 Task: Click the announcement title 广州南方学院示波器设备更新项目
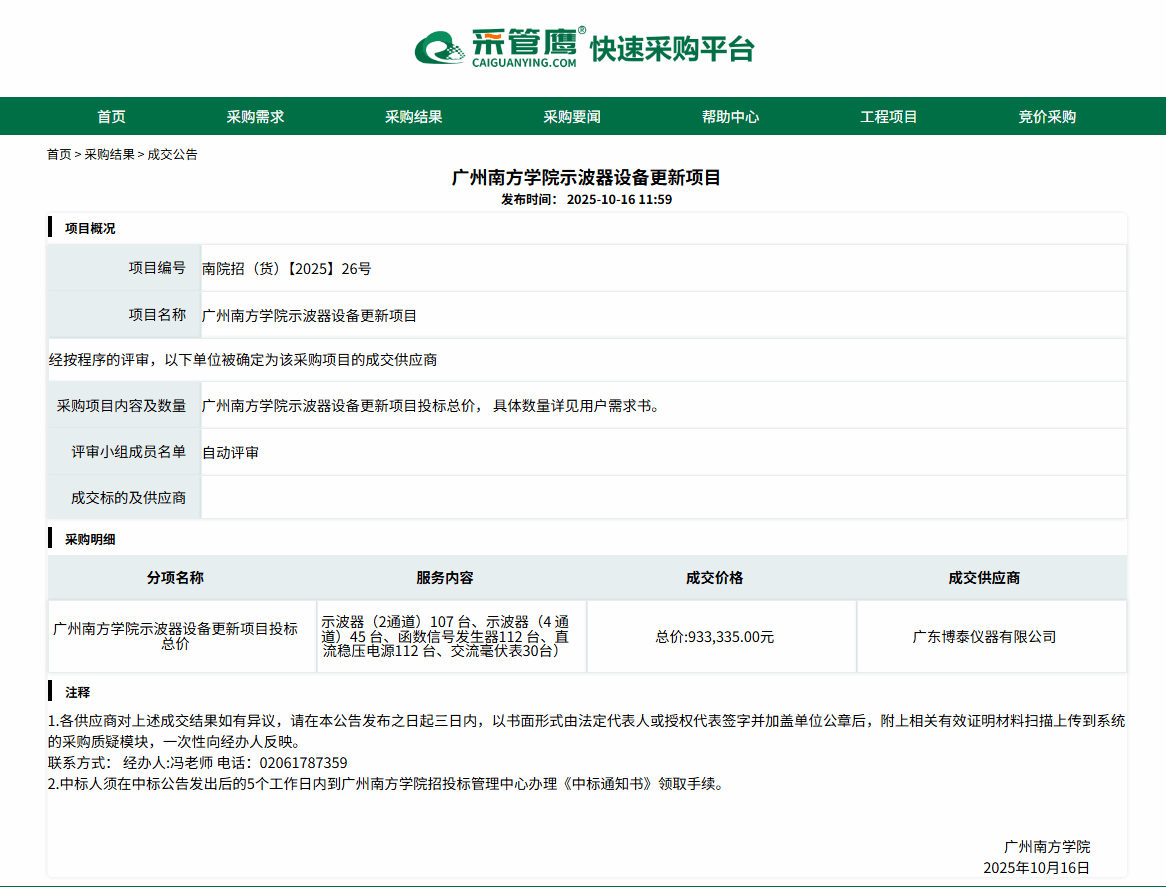[x=586, y=178]
